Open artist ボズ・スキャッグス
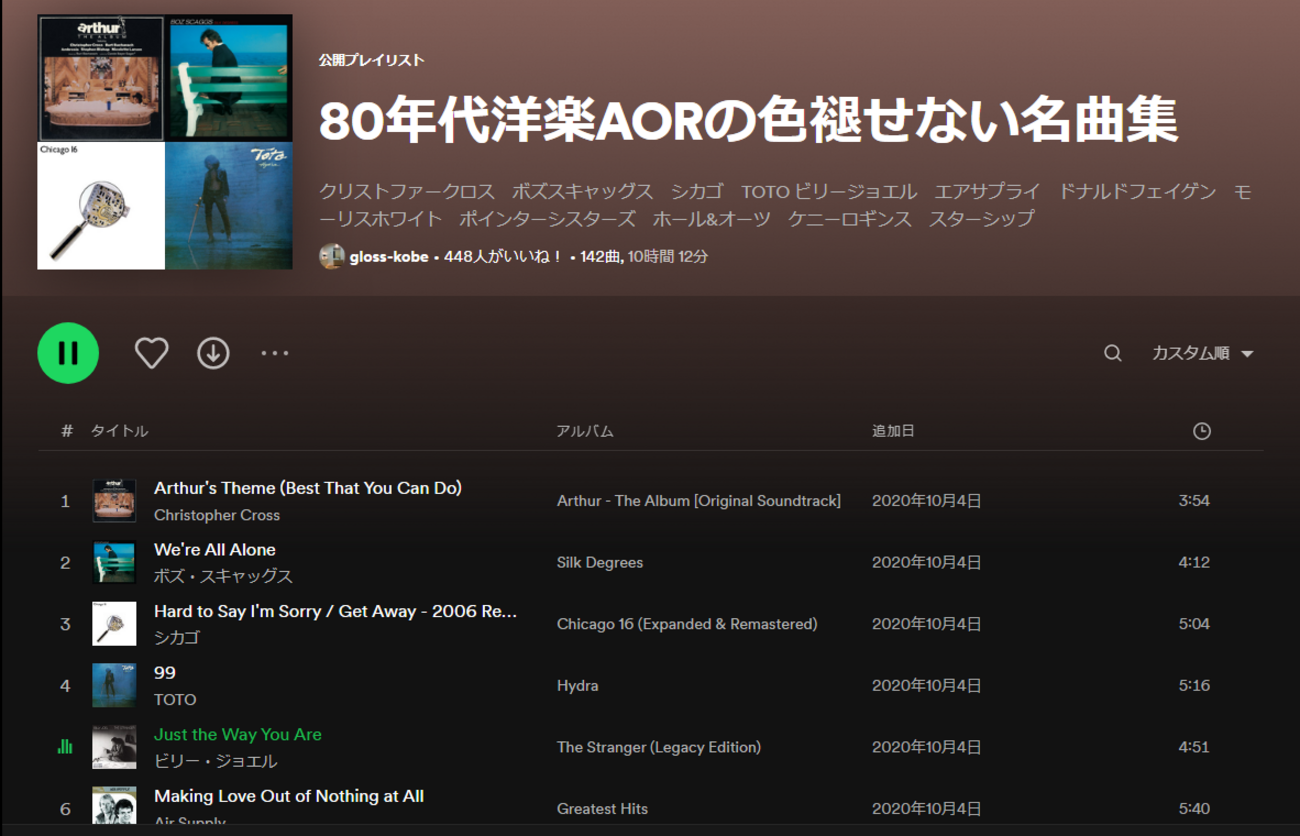1300x836 pixels. coord(223,577)
